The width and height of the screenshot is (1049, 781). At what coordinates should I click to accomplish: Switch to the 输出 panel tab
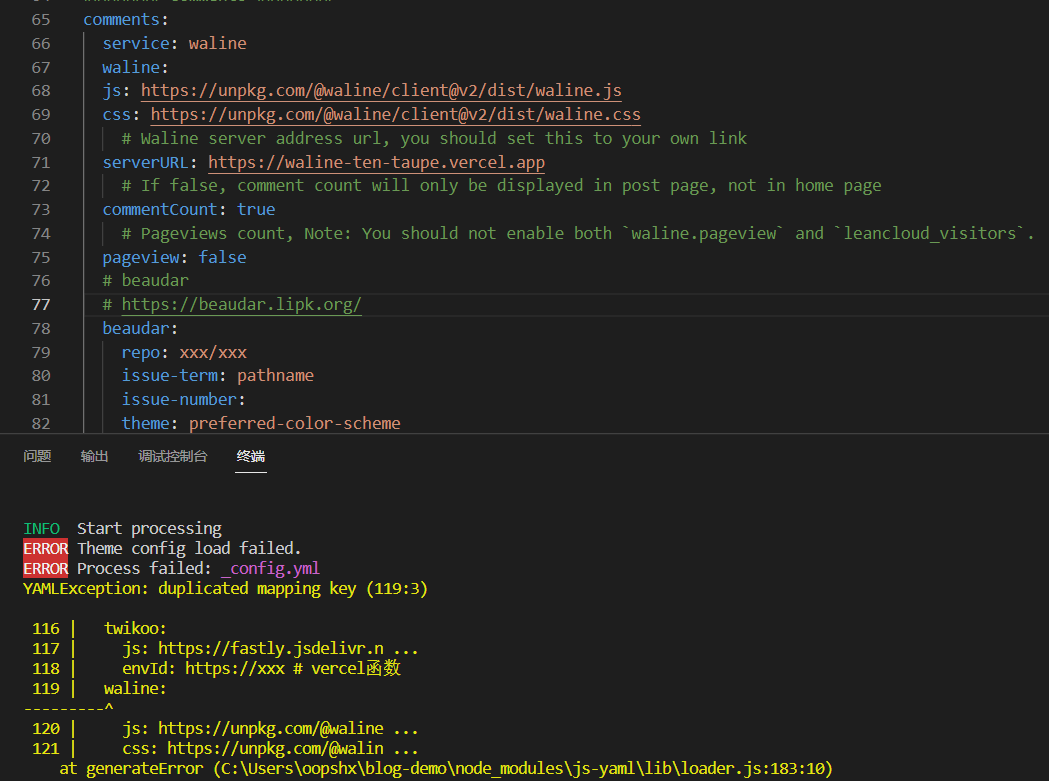tap(94, 456)
